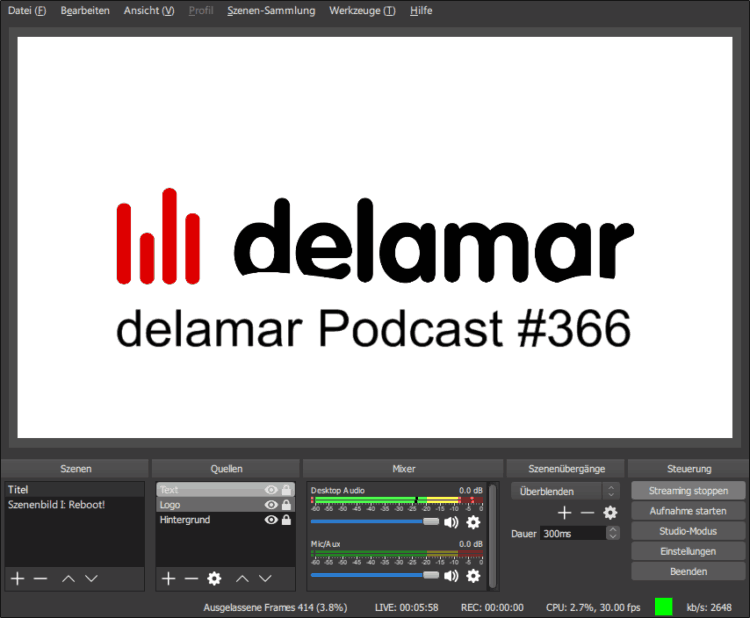Select the Titel scene
Screen dimensions: 750x618
click(75, 489)
